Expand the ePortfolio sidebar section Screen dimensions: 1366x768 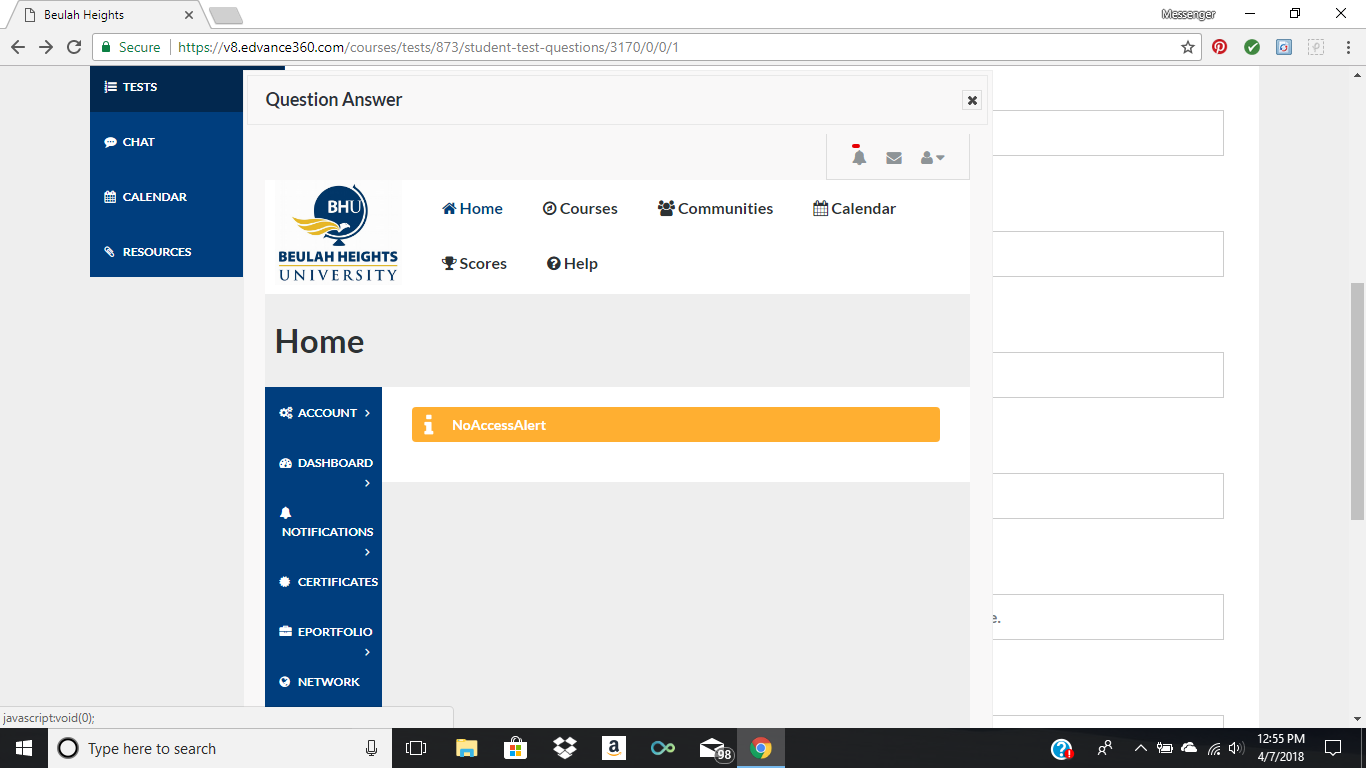click(x=325, y=632)
